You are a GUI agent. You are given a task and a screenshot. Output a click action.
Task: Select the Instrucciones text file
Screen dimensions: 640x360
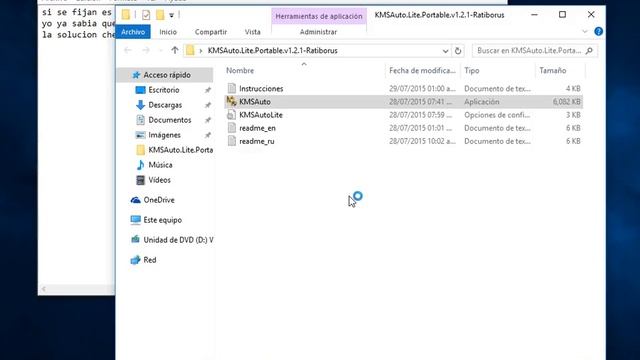tap(261, 89)
